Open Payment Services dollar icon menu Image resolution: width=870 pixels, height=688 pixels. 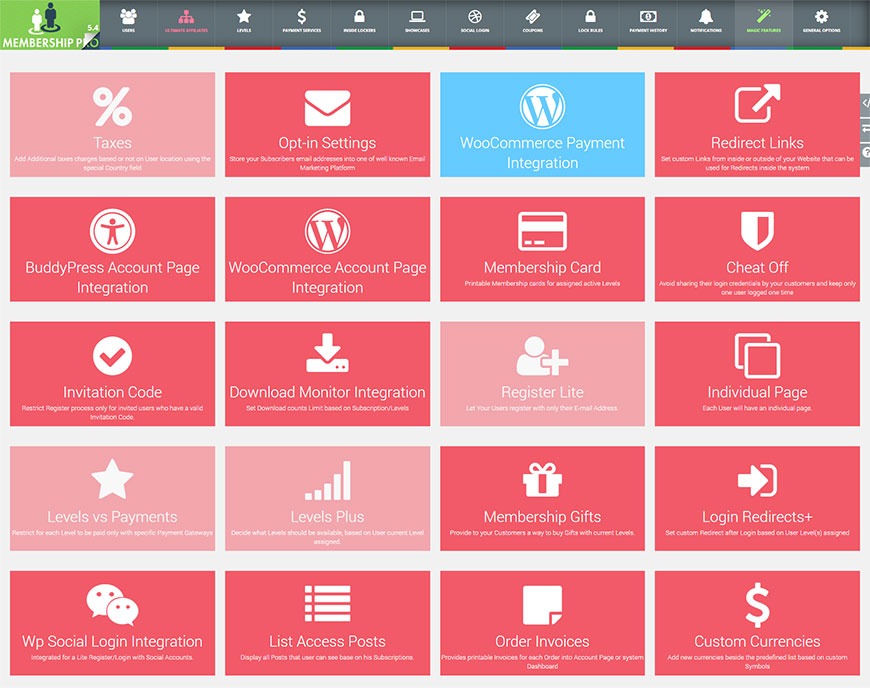pos(301,23)
